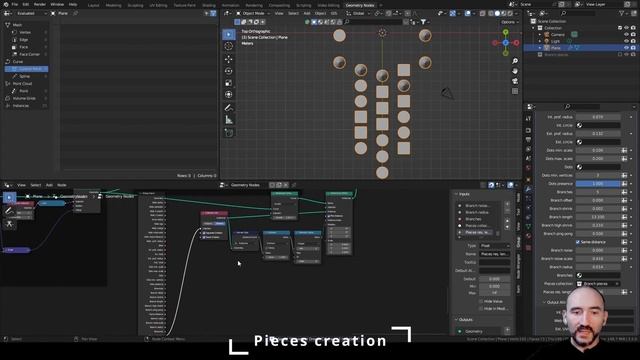This screenshot has height=360, width=640.
Task: Open the Tool properties tab icon
Action: [x=528, y=118]
